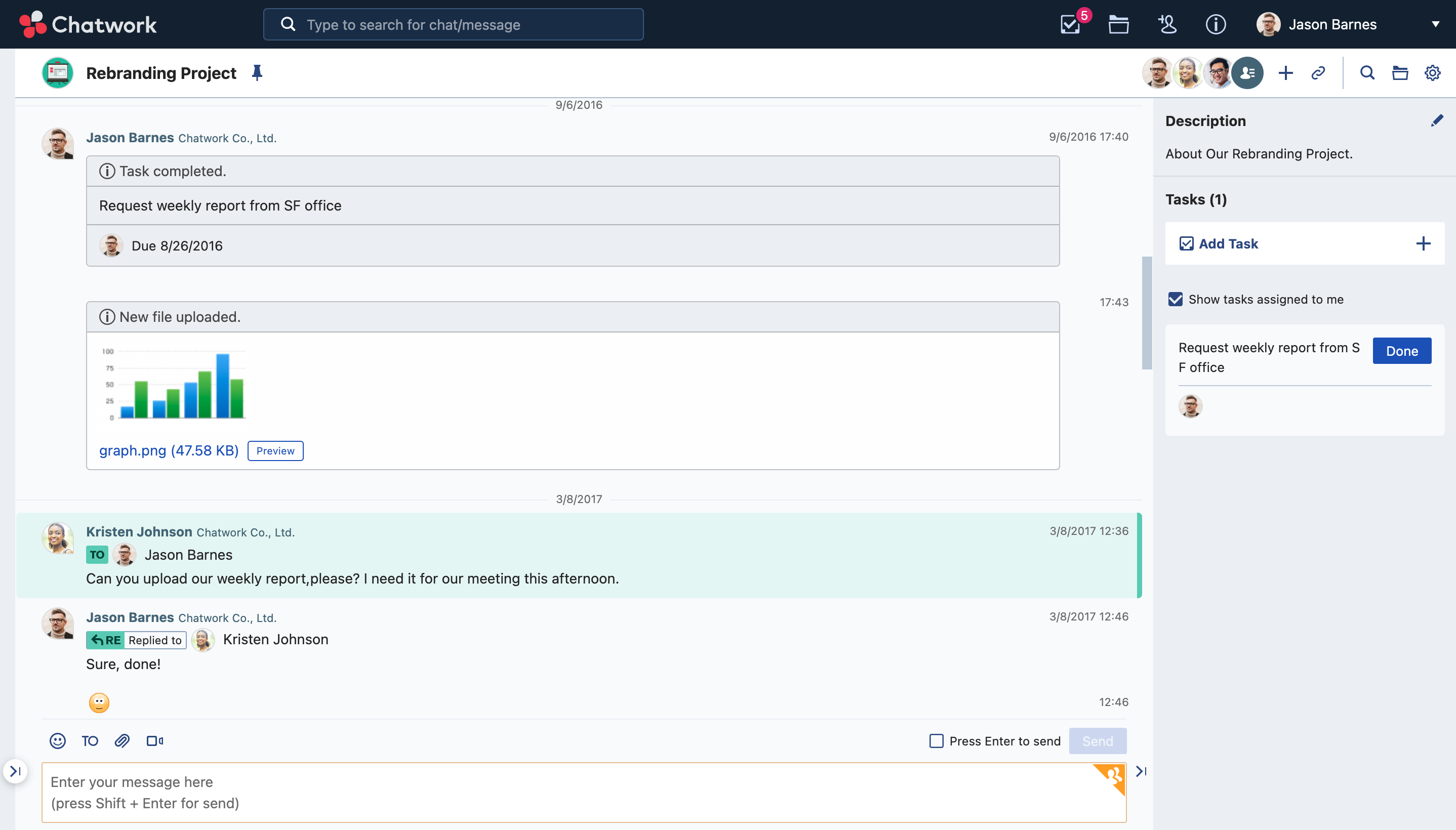Collapse the right side info panel

click(1141, 771)
